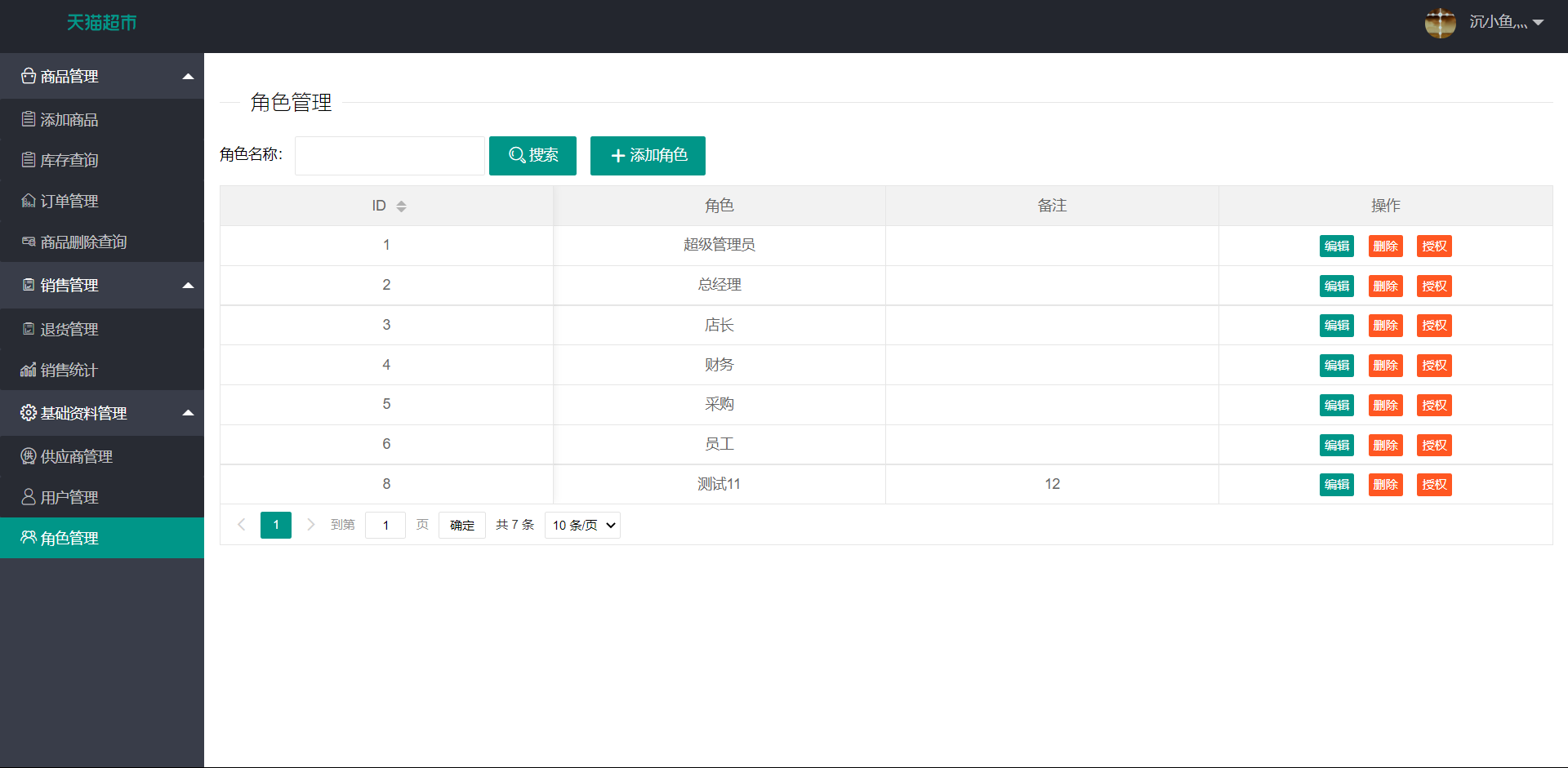Click the 销售统计 chart icon
Screen dimensions: 1568x768
[29, 370]
